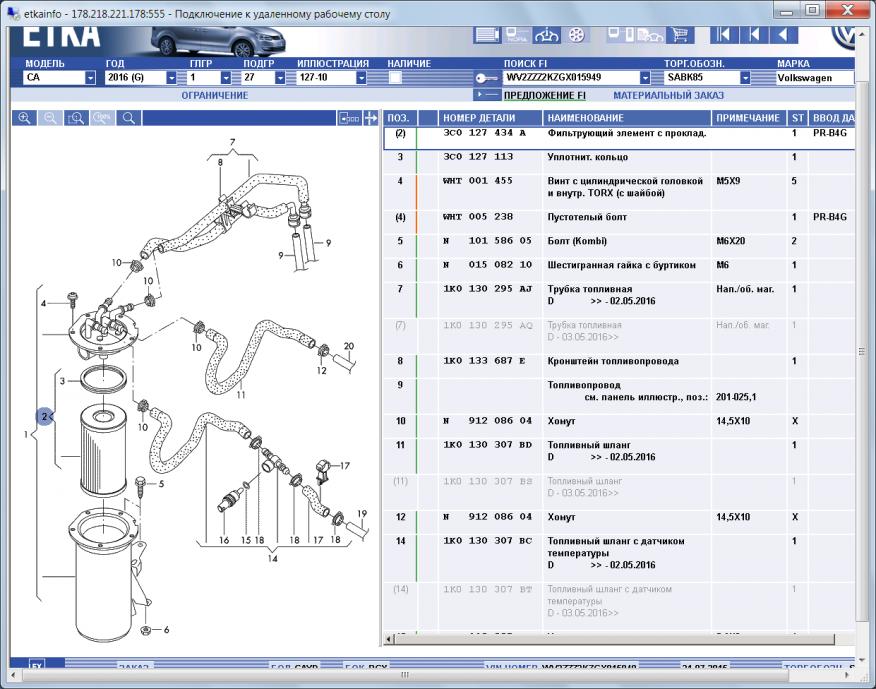Select row Болт (Kombi) N 101 586 05

pyautogui.click(x=619, y=245)
